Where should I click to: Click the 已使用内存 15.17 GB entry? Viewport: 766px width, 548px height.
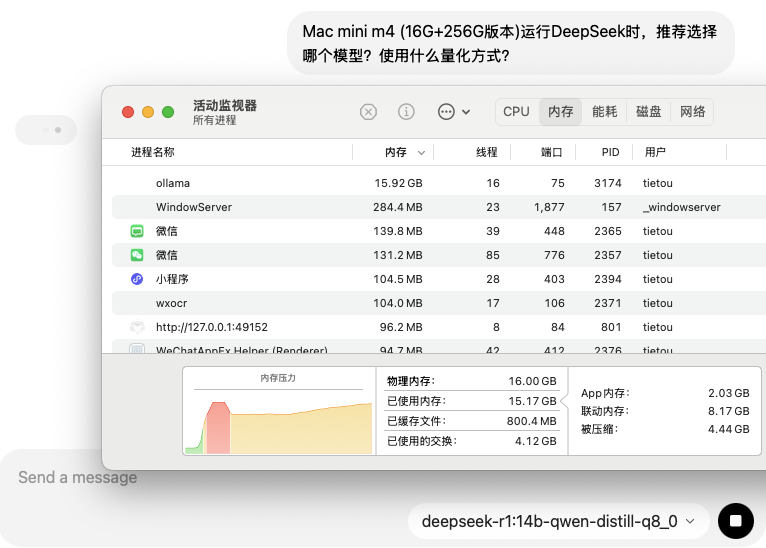pyautogui.click(x=471, y=401)
